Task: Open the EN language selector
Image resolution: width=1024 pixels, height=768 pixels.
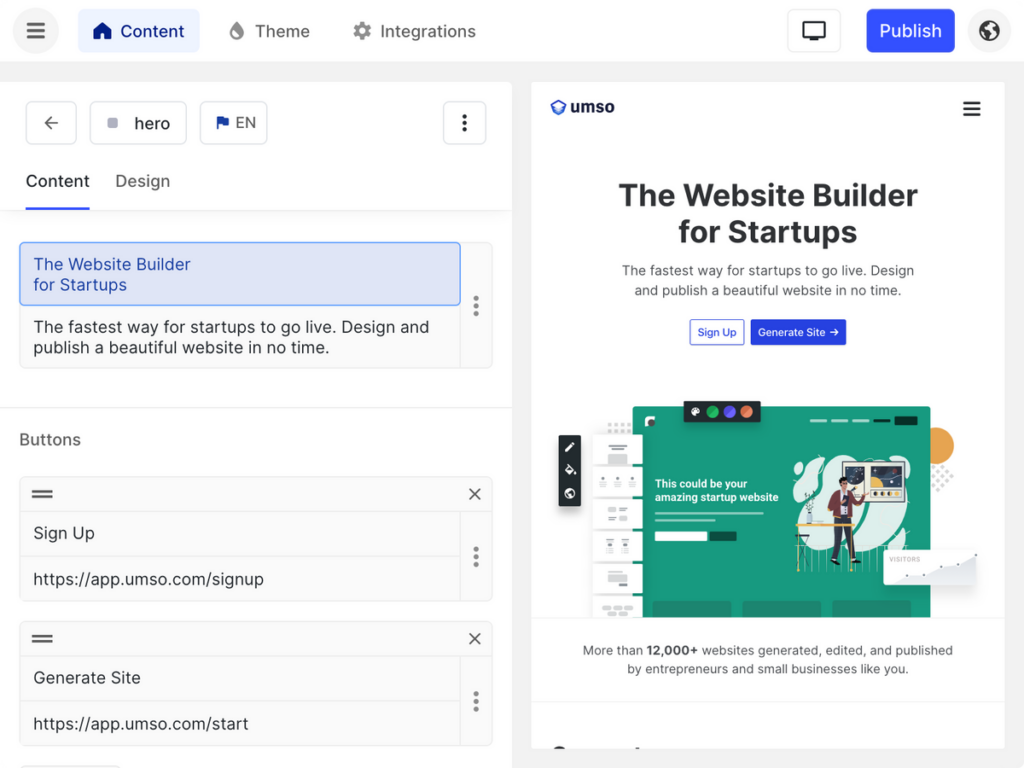Action: (x=234, y=123)
